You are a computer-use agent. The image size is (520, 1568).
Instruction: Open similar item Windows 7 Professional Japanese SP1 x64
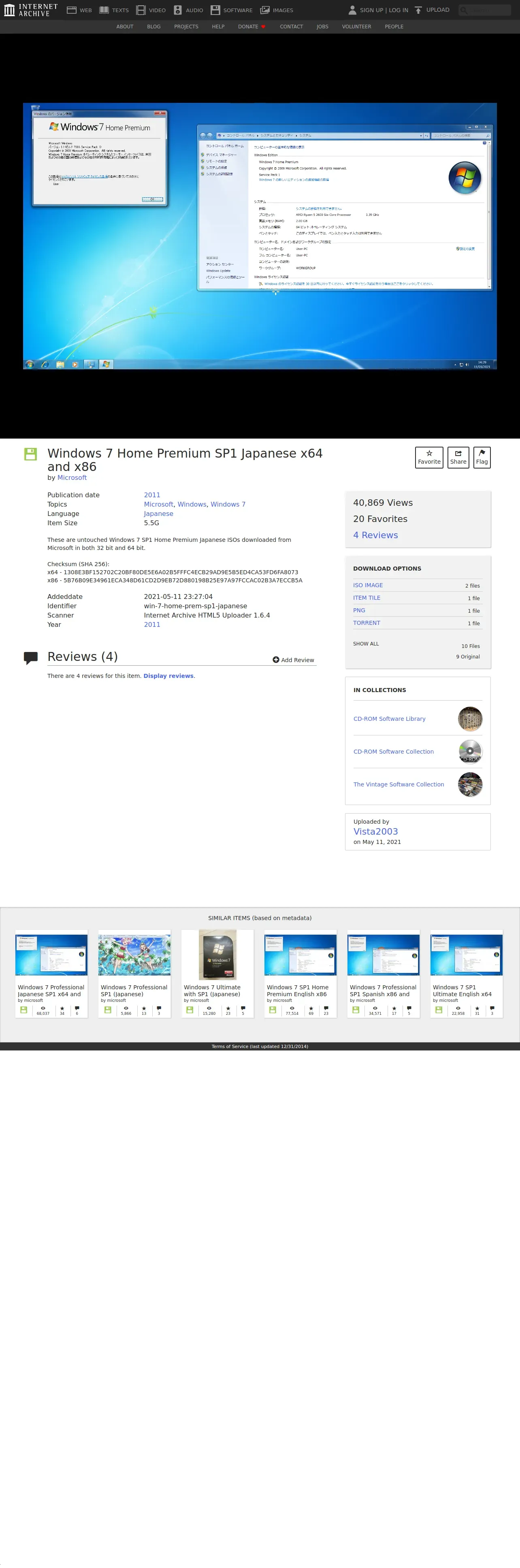coord(51,973)
